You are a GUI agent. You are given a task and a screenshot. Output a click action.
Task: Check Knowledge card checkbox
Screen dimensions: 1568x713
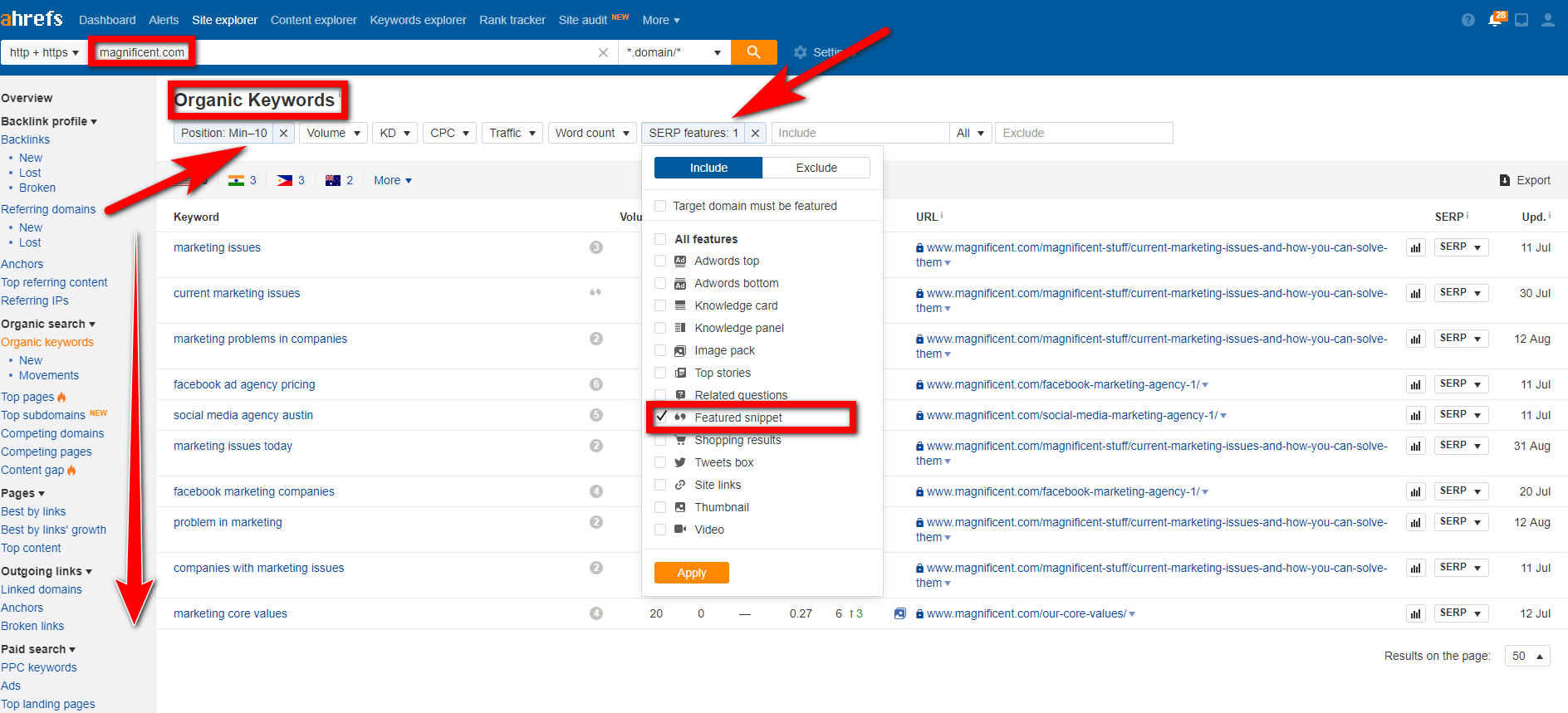[x=660, y=305]
